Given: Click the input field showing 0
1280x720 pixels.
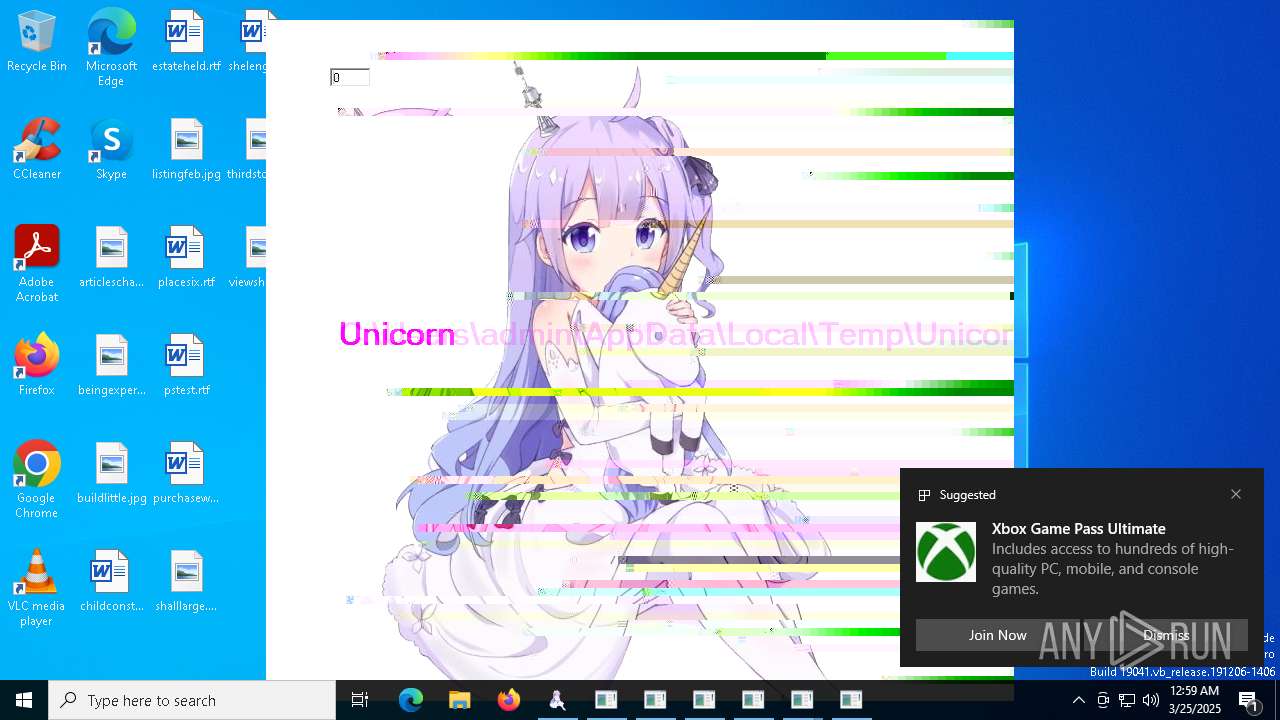Looking at the screenshot, I should pos(350,77).
